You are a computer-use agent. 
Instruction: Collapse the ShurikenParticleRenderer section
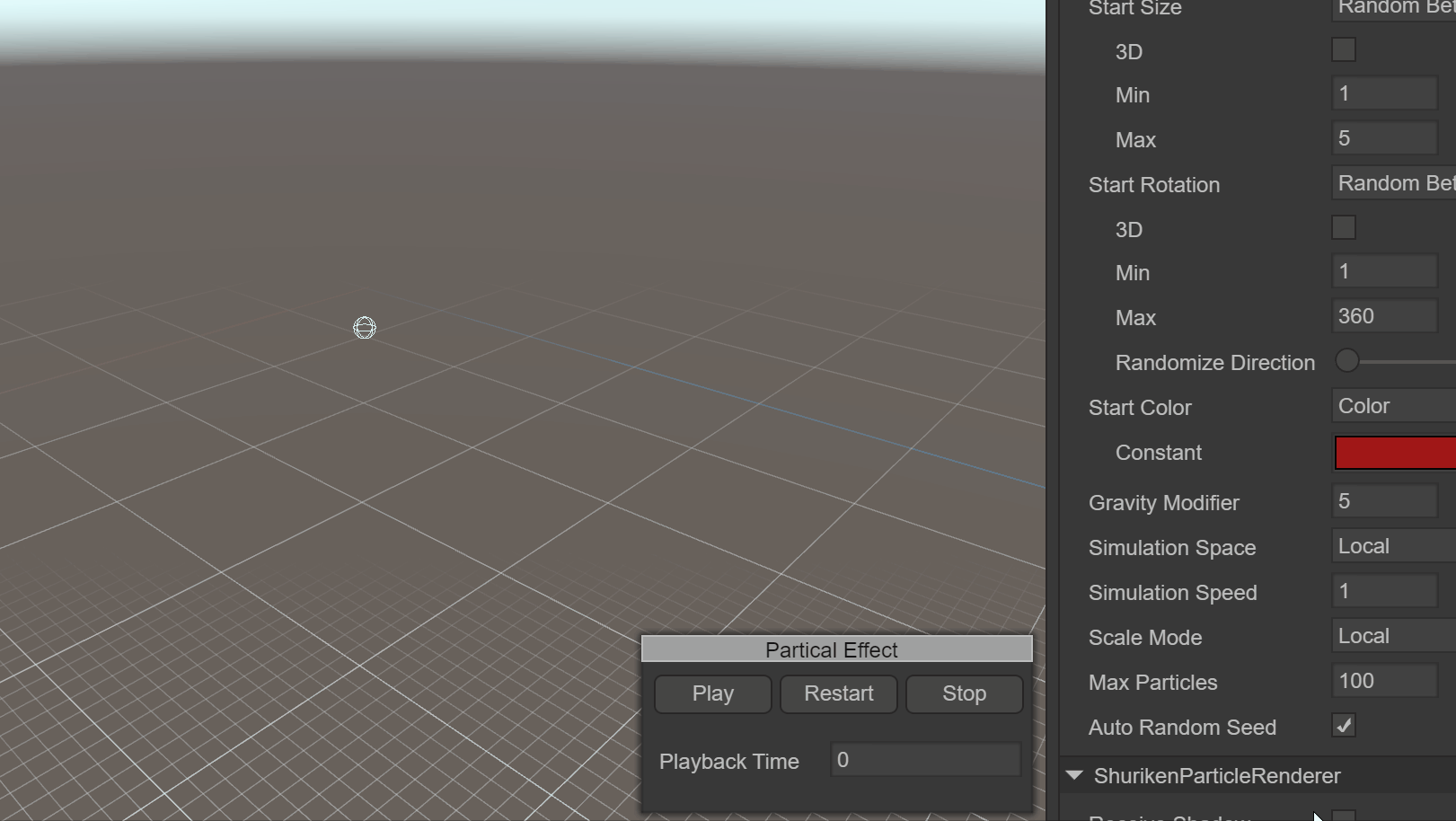(1074, 775)
